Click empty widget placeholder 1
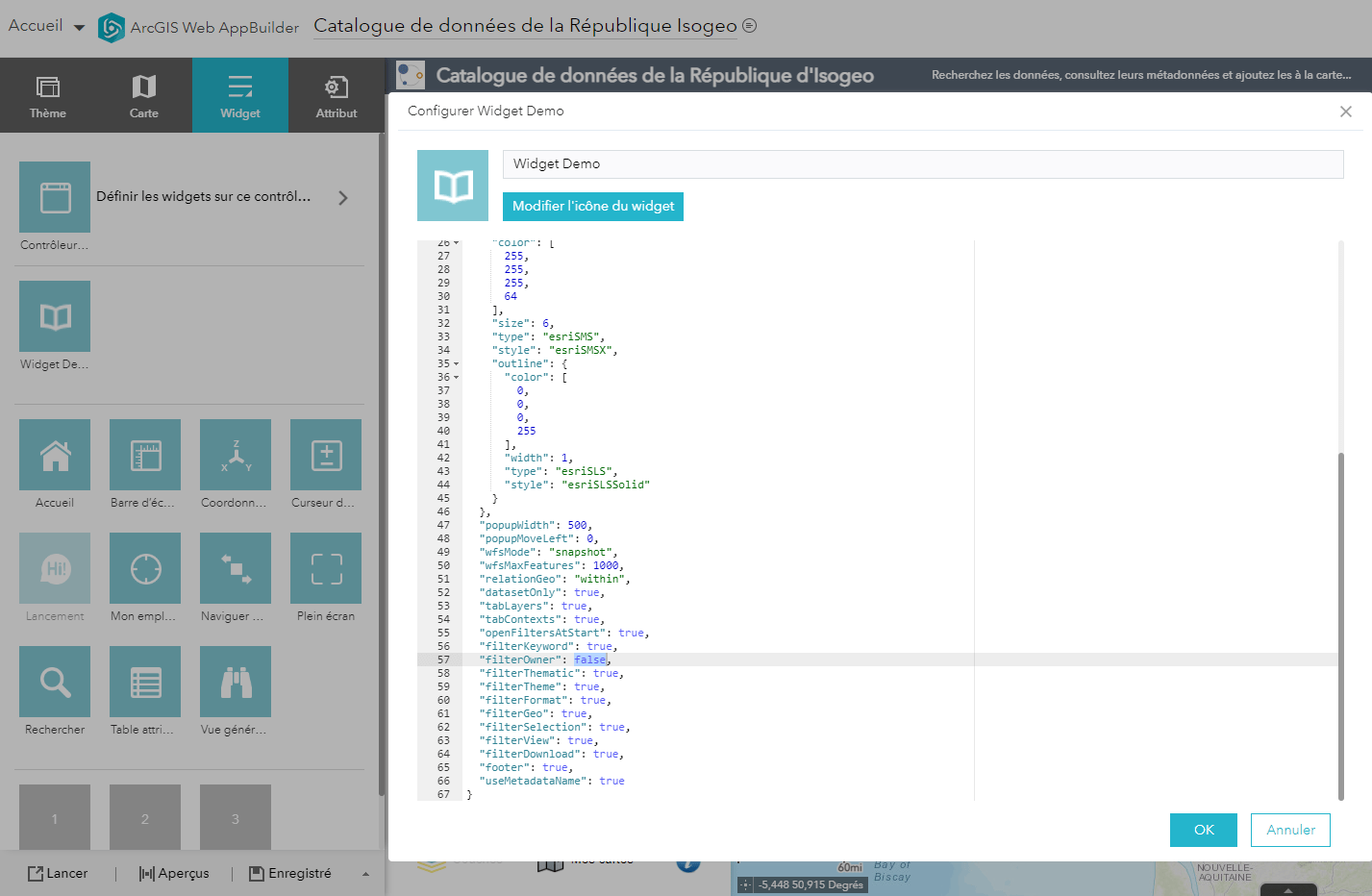Viewport: 1372px width, 896px height. [x=55, y=818]
